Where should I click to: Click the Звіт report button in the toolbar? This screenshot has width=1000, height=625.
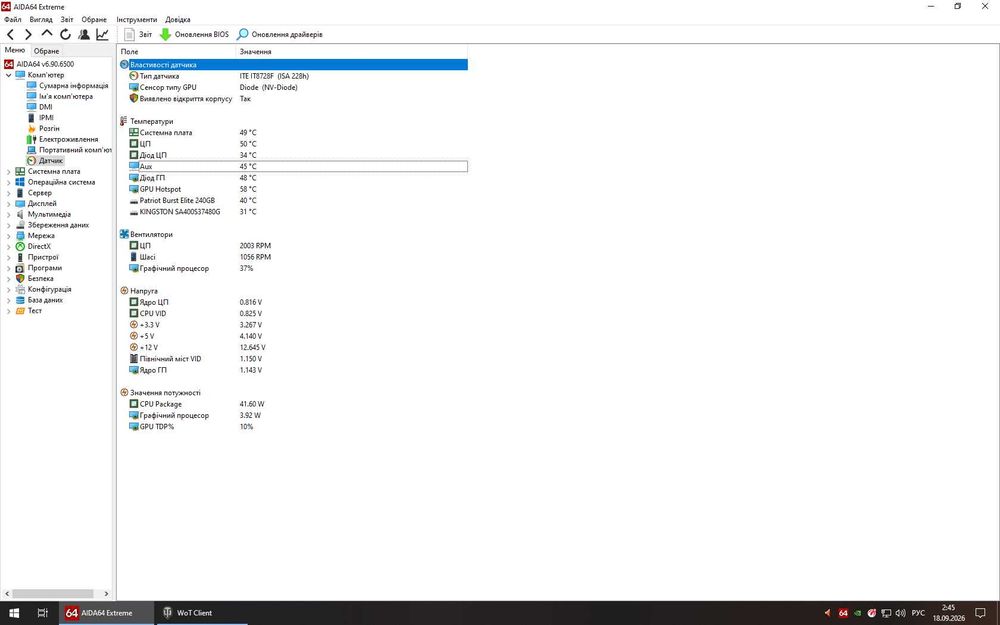pos(138,34)
